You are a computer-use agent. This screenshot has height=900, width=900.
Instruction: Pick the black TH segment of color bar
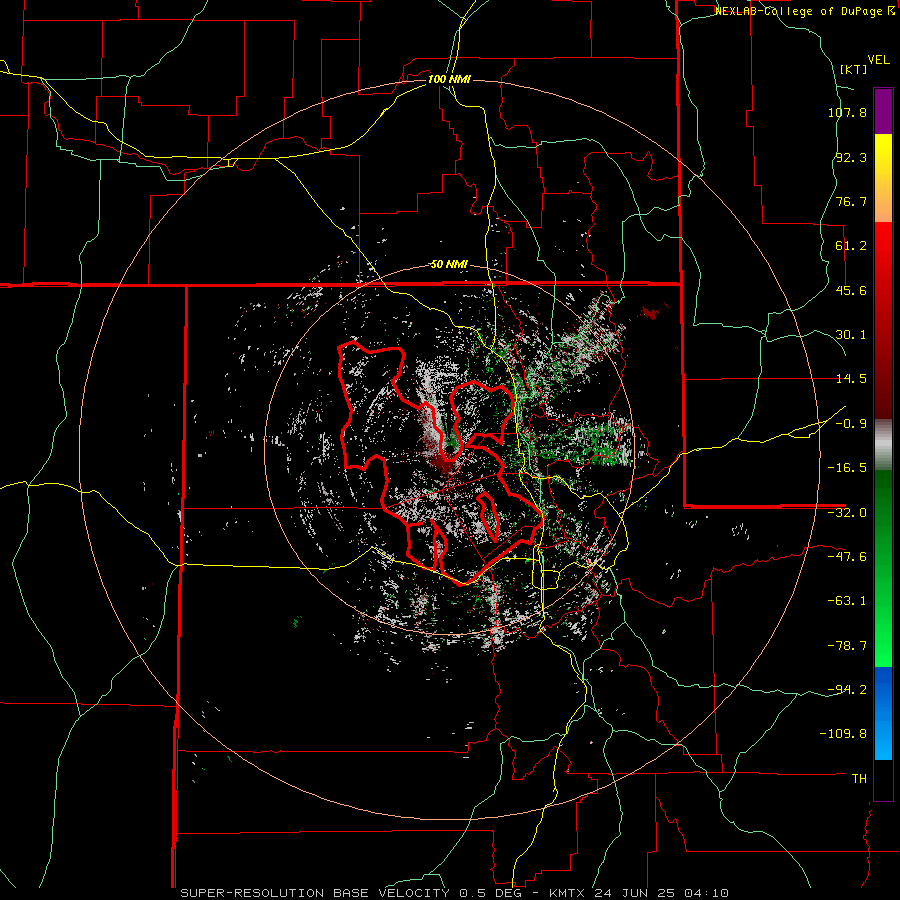click(883, 780)
